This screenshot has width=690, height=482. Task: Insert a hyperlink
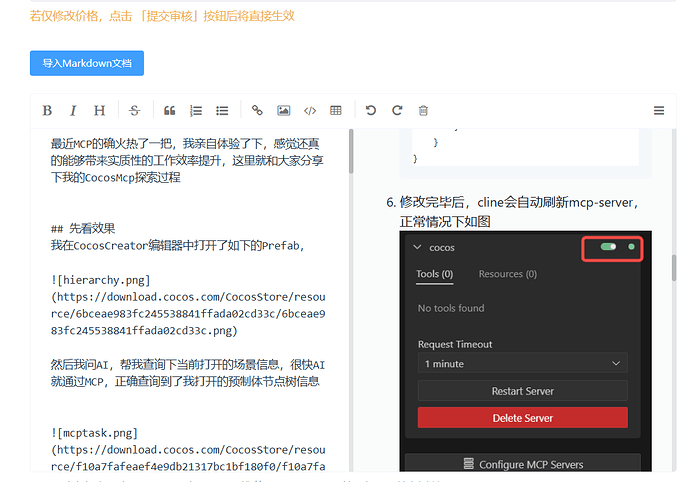257,110
